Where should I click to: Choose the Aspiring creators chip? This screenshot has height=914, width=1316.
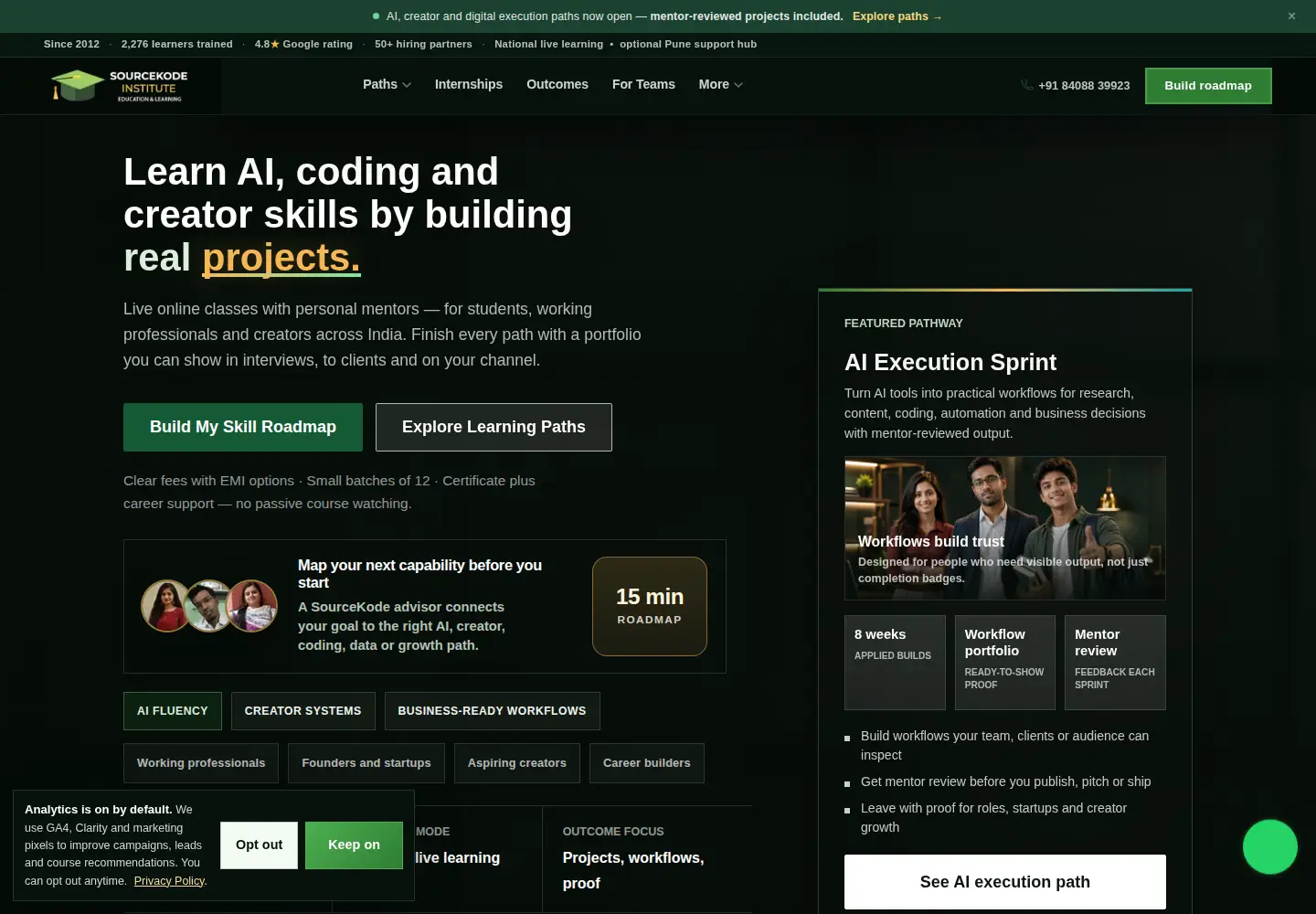[517, 763]
